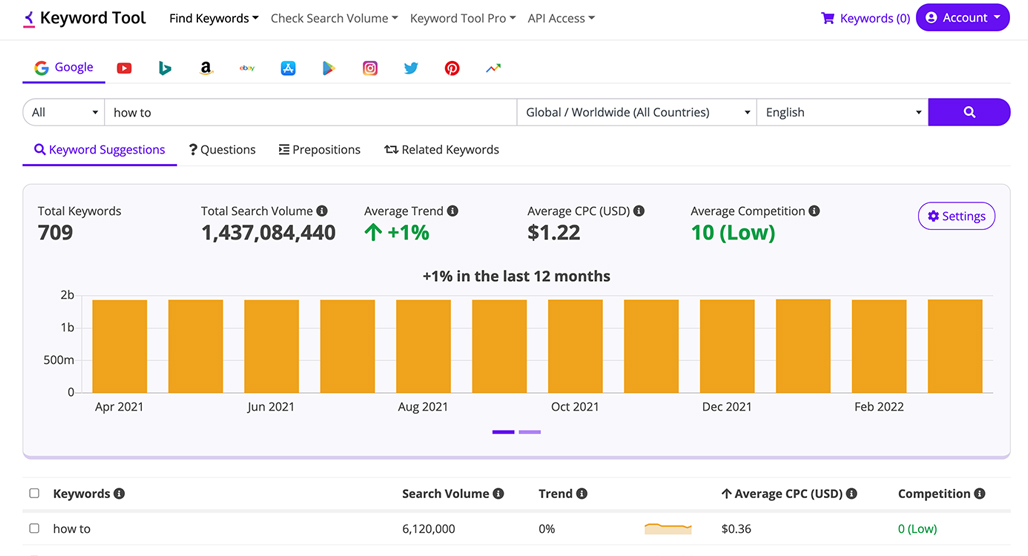Open the YouTube keyword source

[124, 68]
